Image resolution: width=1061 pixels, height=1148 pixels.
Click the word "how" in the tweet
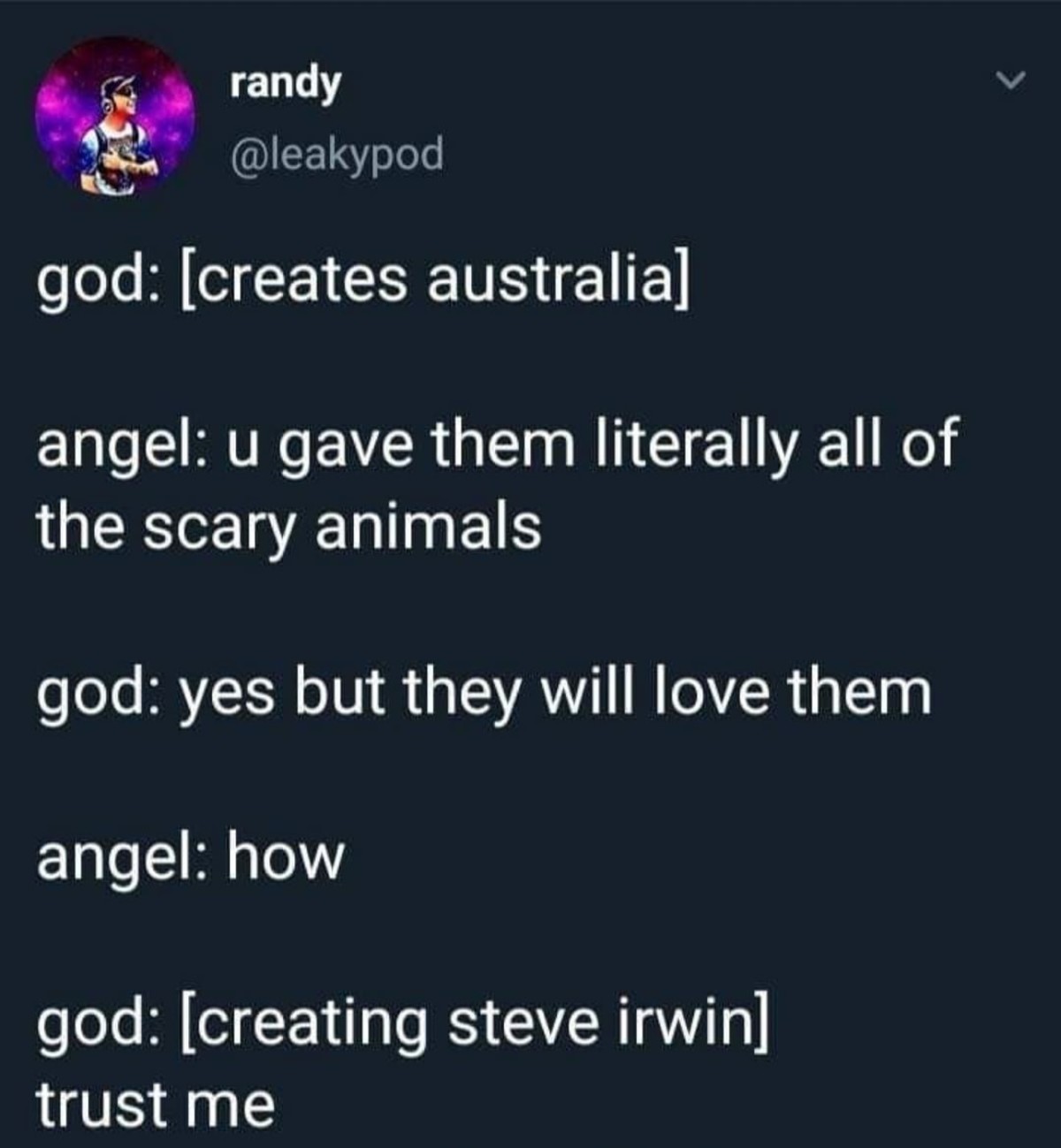285,857
